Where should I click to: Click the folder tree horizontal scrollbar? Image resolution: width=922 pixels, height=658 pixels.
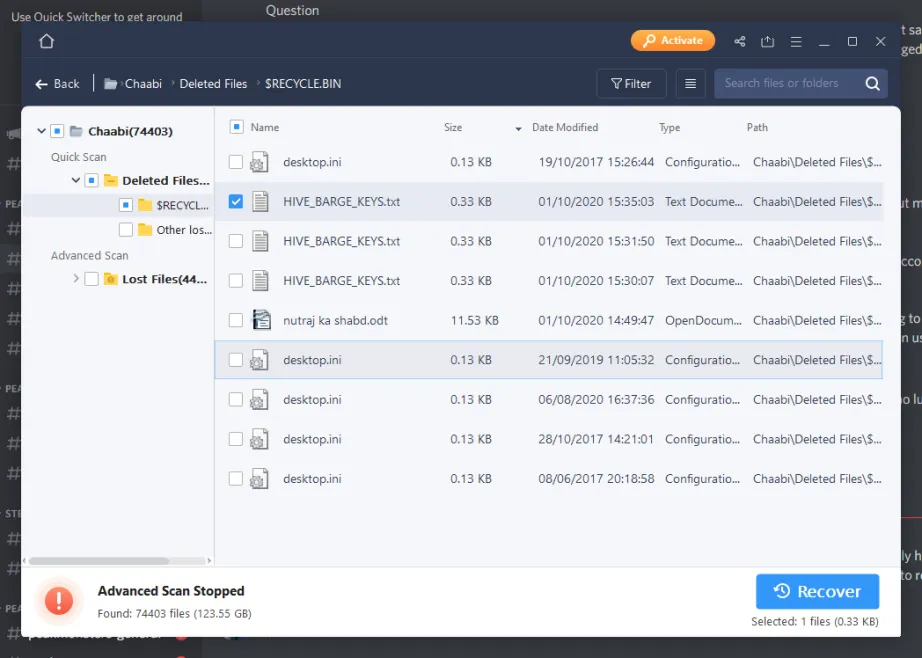point(99,561)
